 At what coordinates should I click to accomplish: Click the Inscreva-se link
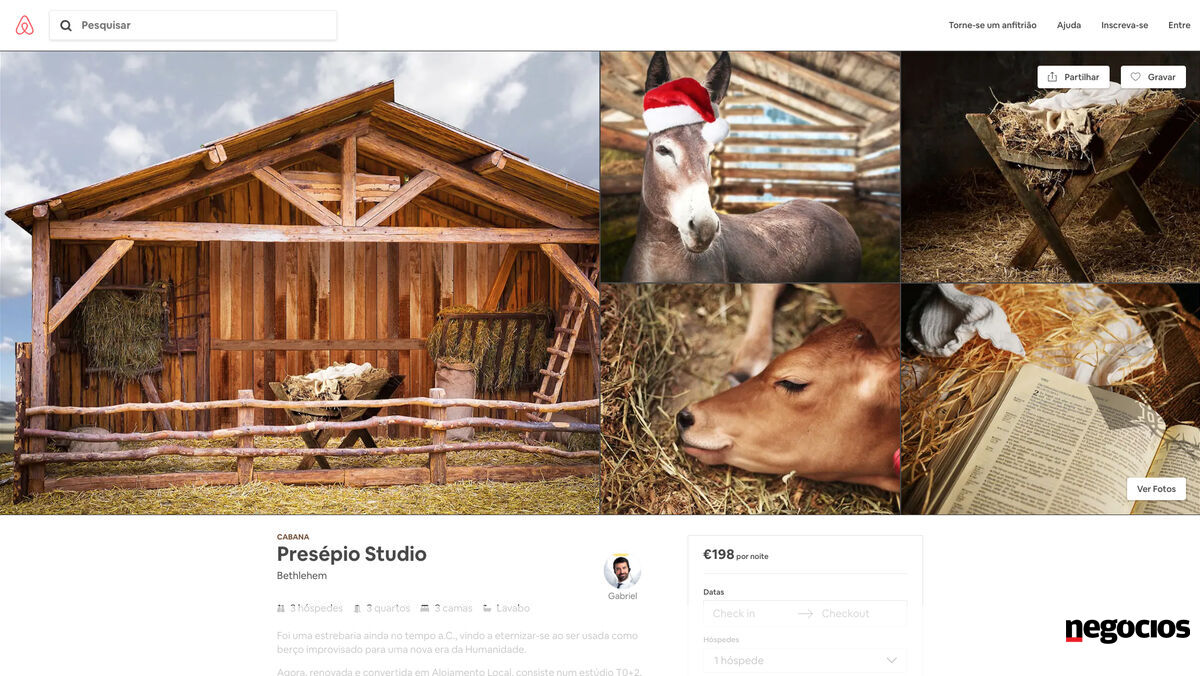[x=1124, y=25]
